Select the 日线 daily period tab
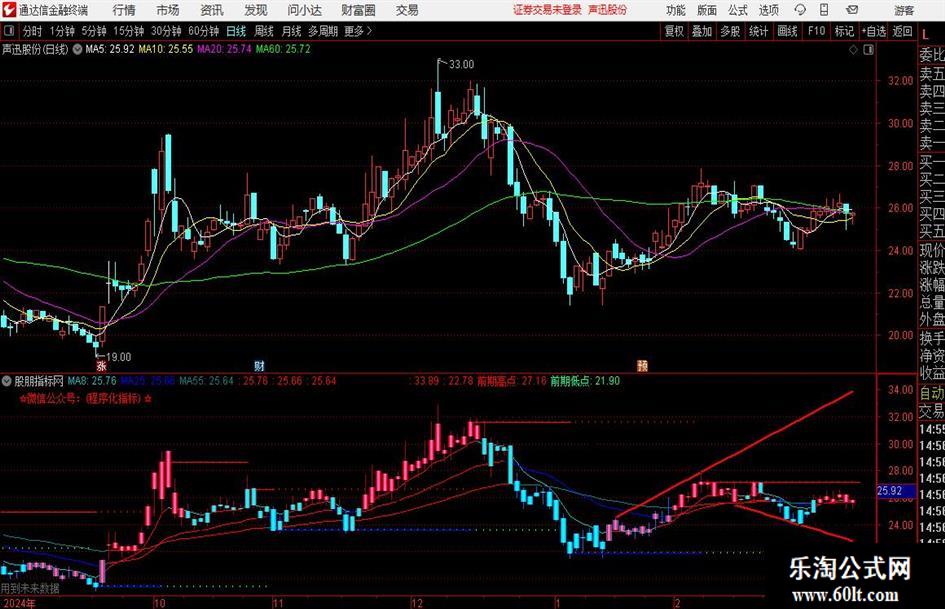Viewport: 945px width, 609px height. [236, 31]
